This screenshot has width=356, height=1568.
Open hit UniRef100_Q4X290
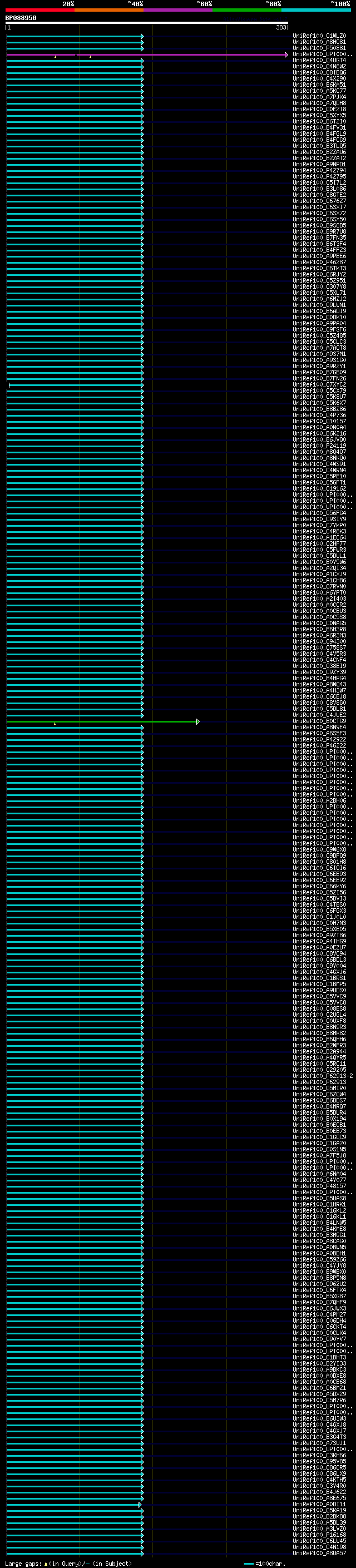tap(319, 78)
